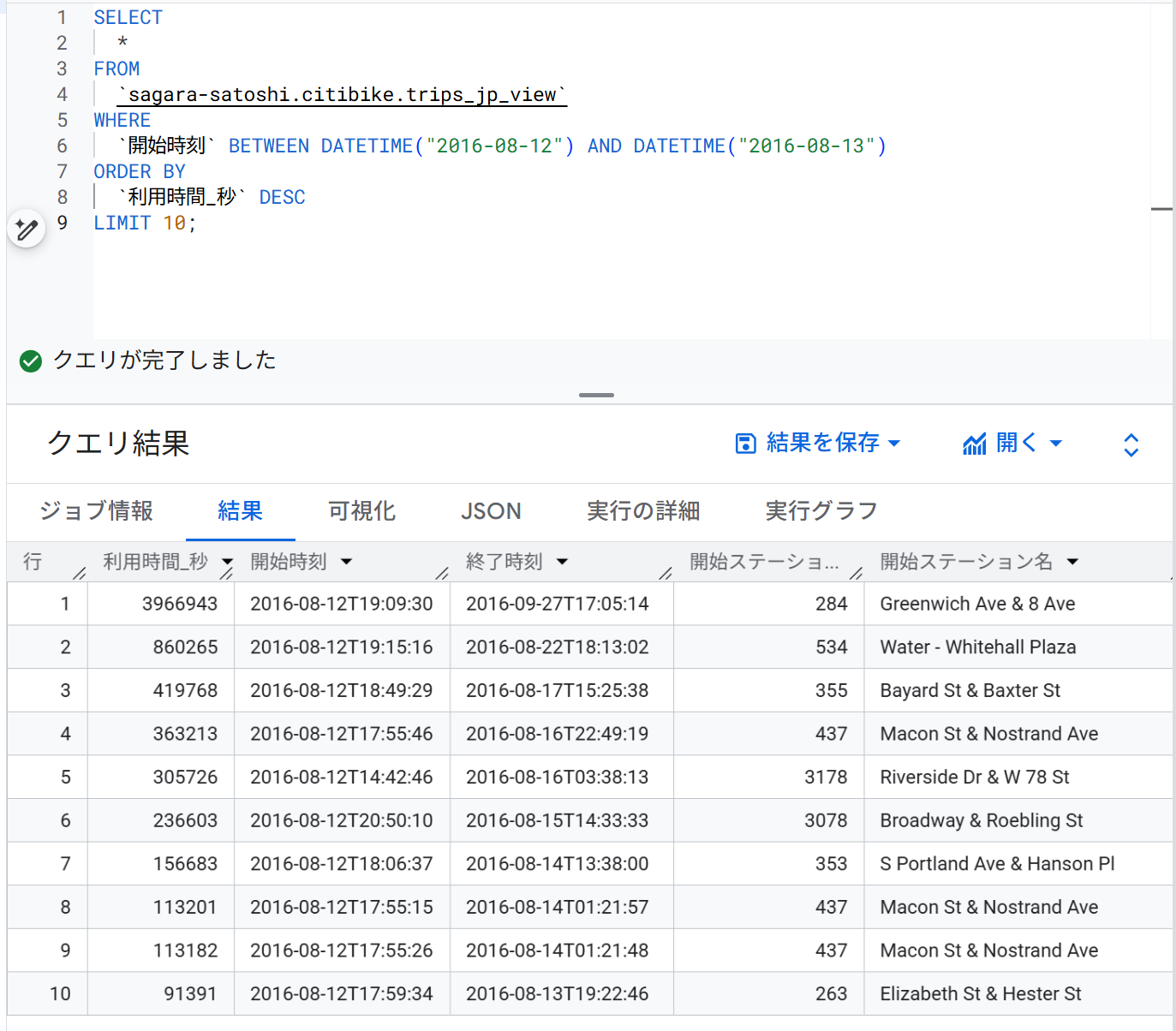Click cell value 91391

[190, 993]
